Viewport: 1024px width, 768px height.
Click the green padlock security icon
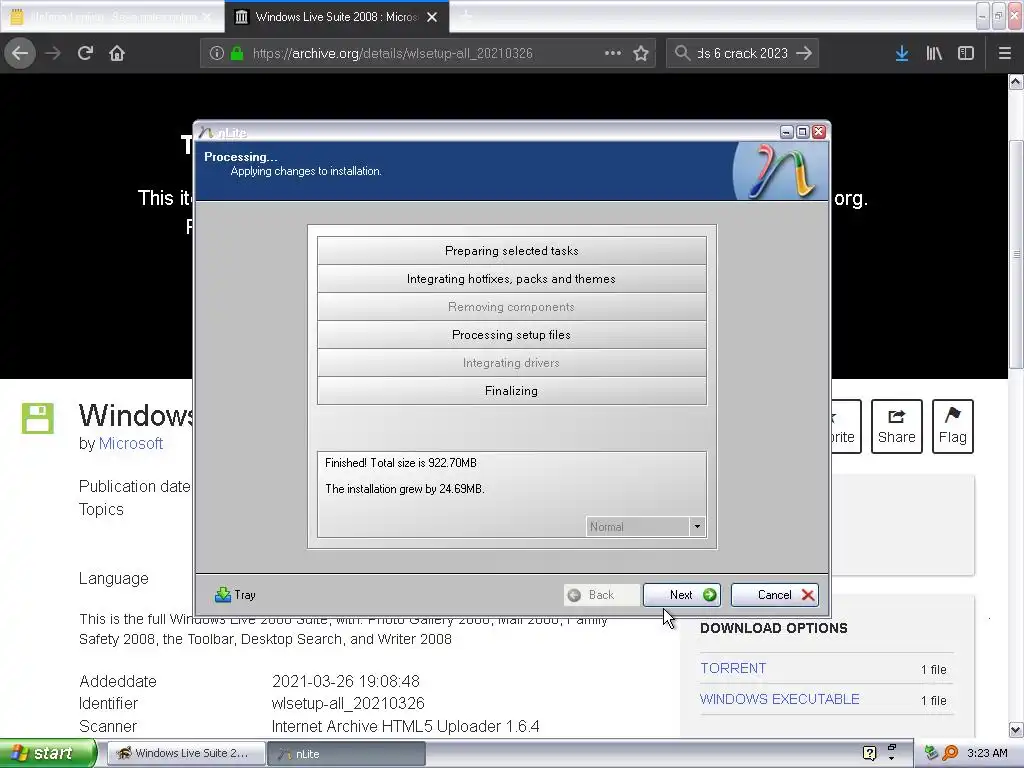click(x=237, y=53)
